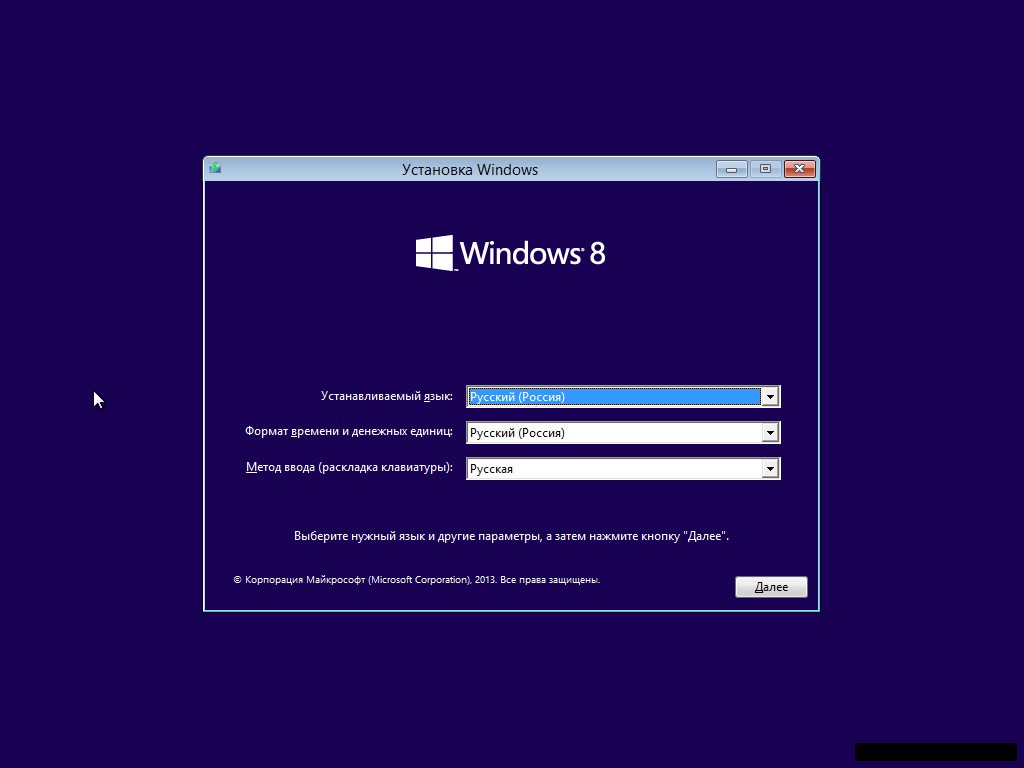The height and width of the screenshot is (768, 1024).
Task: Click the Установка Windows title bar text
Action: pyautogui.click(x=470, y=169)
